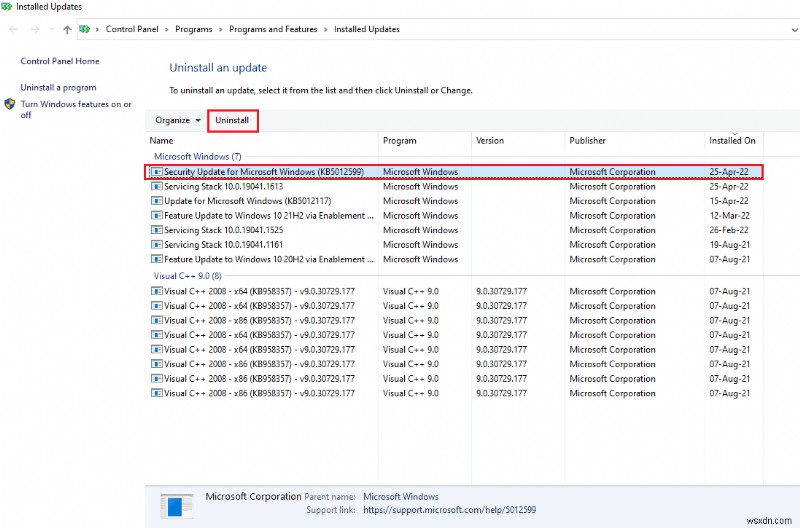
Task: Select Security Update for Microsoft Windows (KB5012599)
Action: [x=454, y=172]
